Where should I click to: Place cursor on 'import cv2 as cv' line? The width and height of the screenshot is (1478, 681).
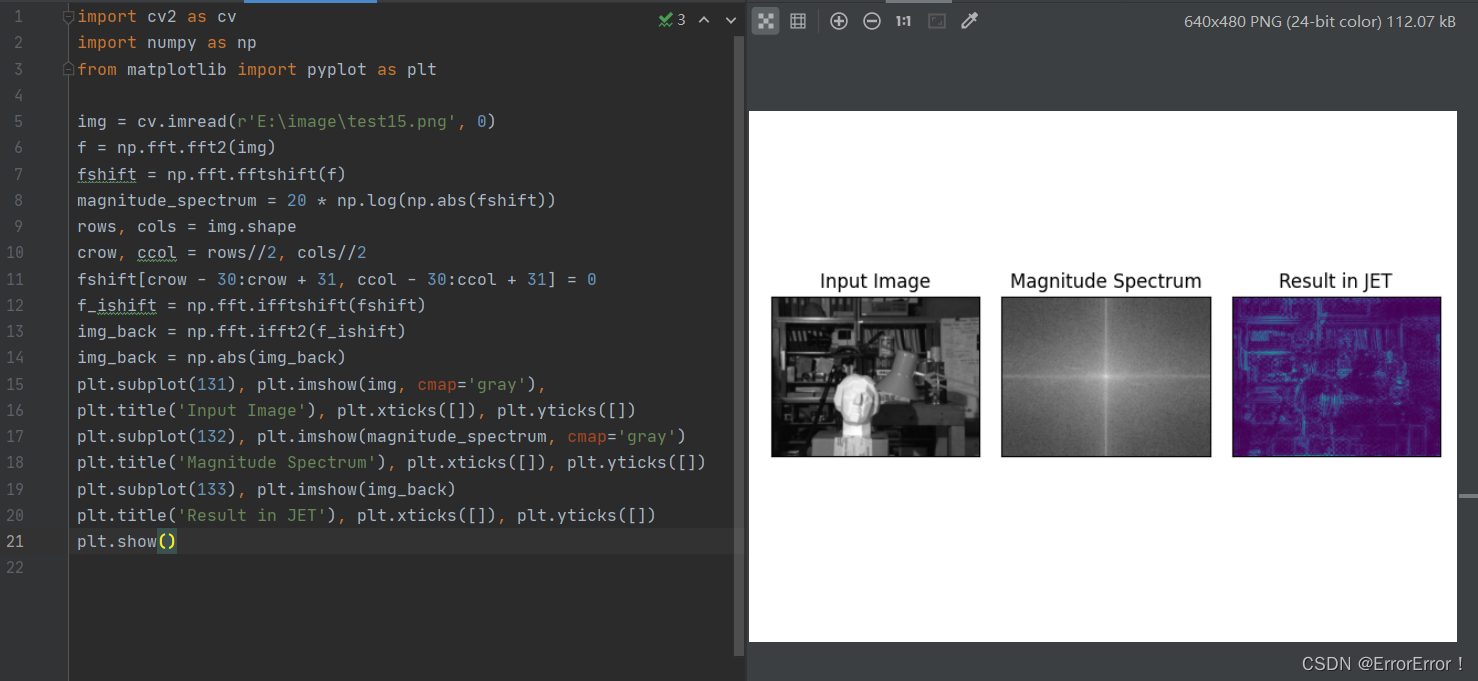(157, 17)
